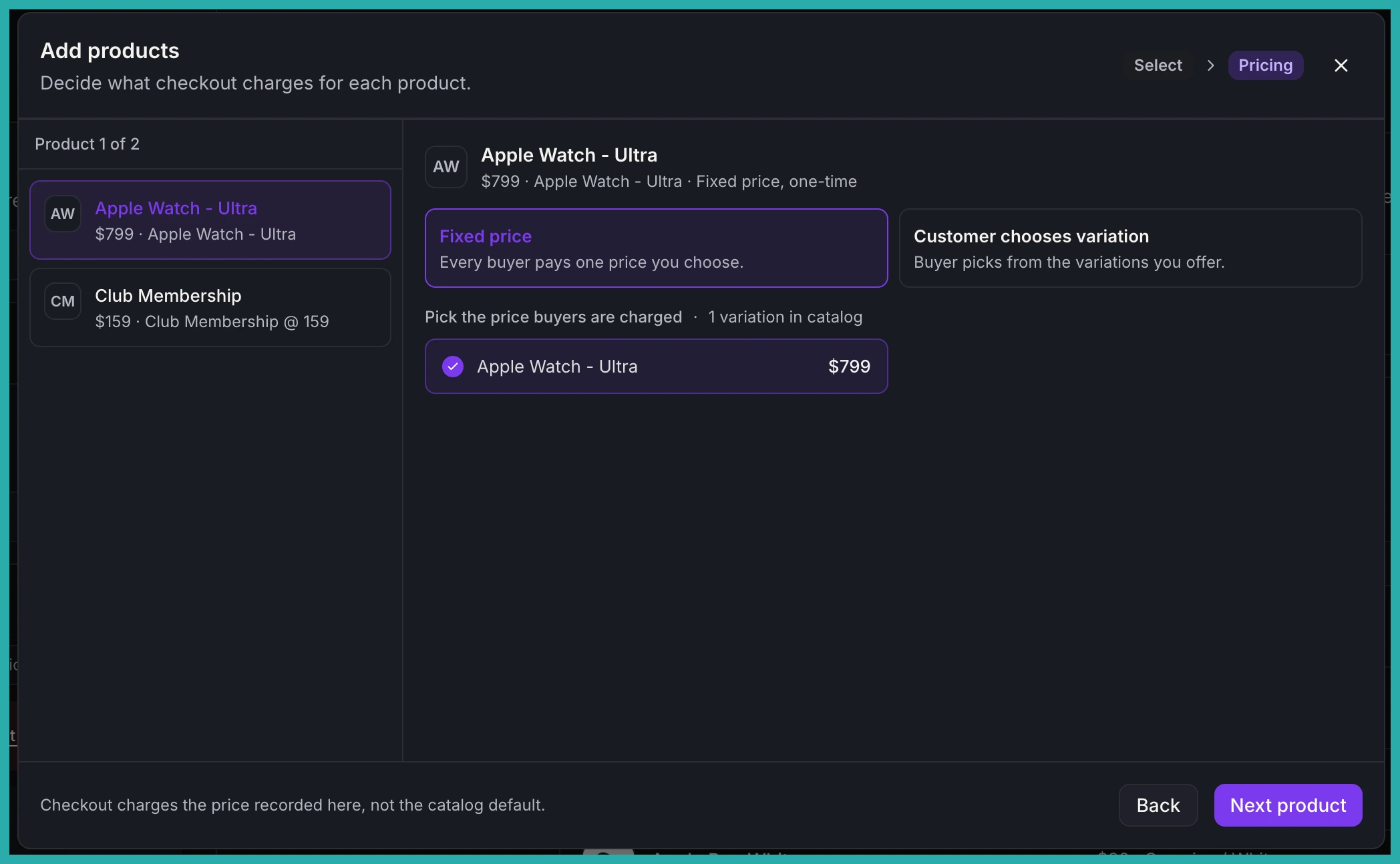
Task: Choose Customer chooses variation option
Action: 1130,248
